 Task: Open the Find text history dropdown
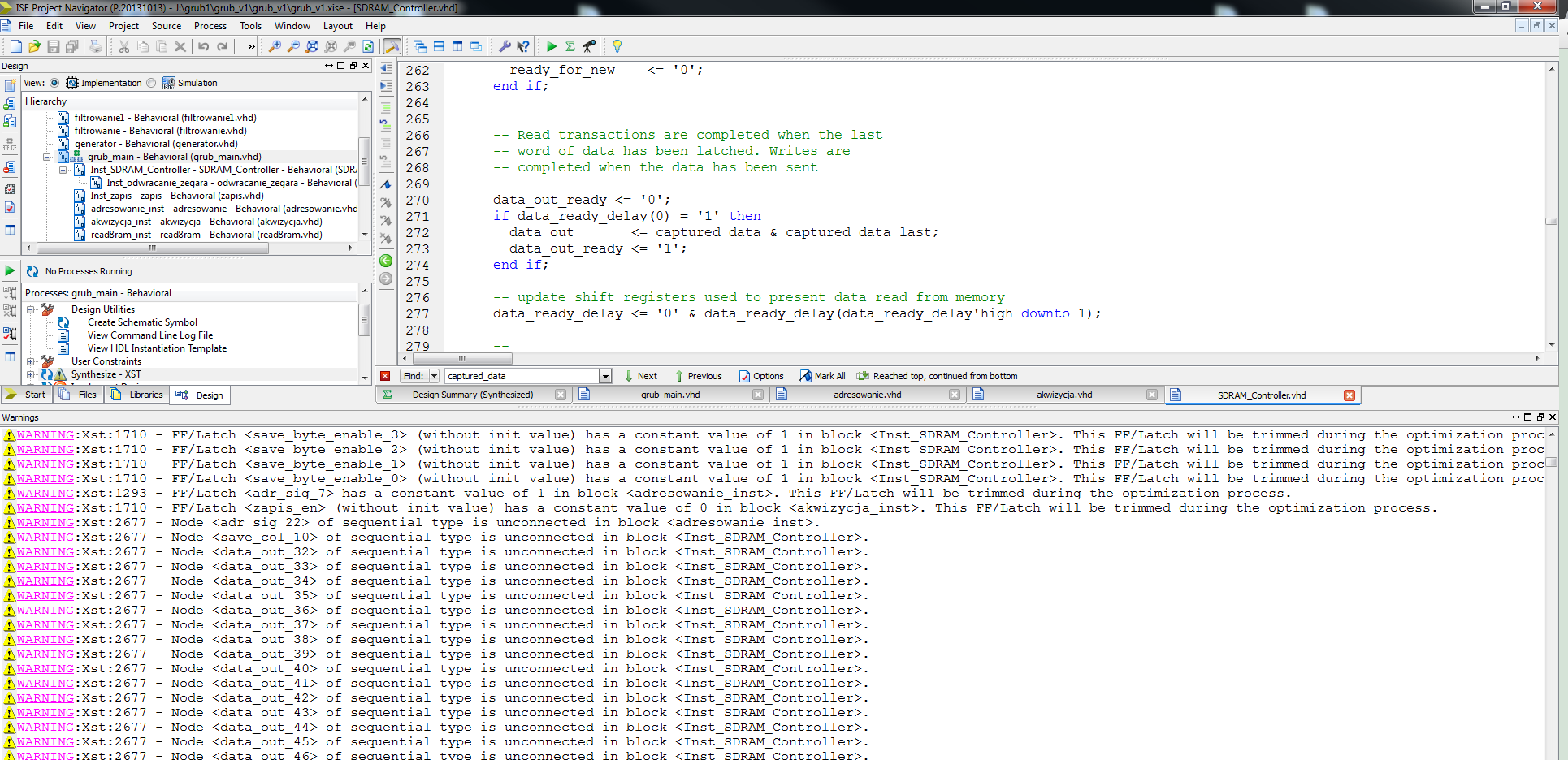tap(605, 376)
